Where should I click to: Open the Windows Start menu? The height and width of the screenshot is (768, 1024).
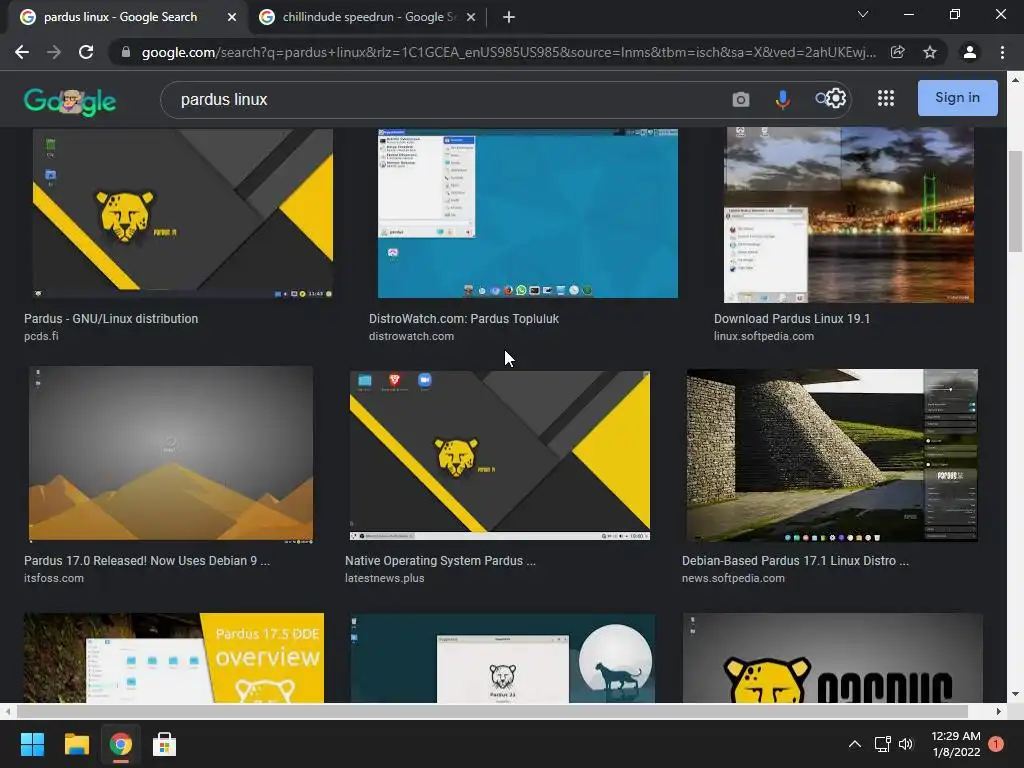point(32,744)
